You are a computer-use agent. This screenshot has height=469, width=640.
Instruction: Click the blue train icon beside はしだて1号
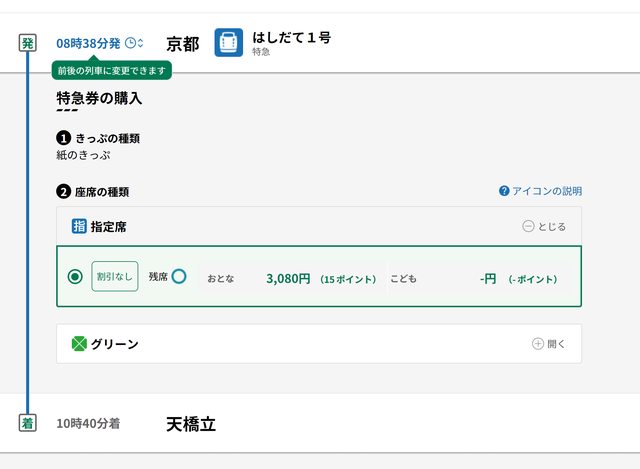pos(229,43)
